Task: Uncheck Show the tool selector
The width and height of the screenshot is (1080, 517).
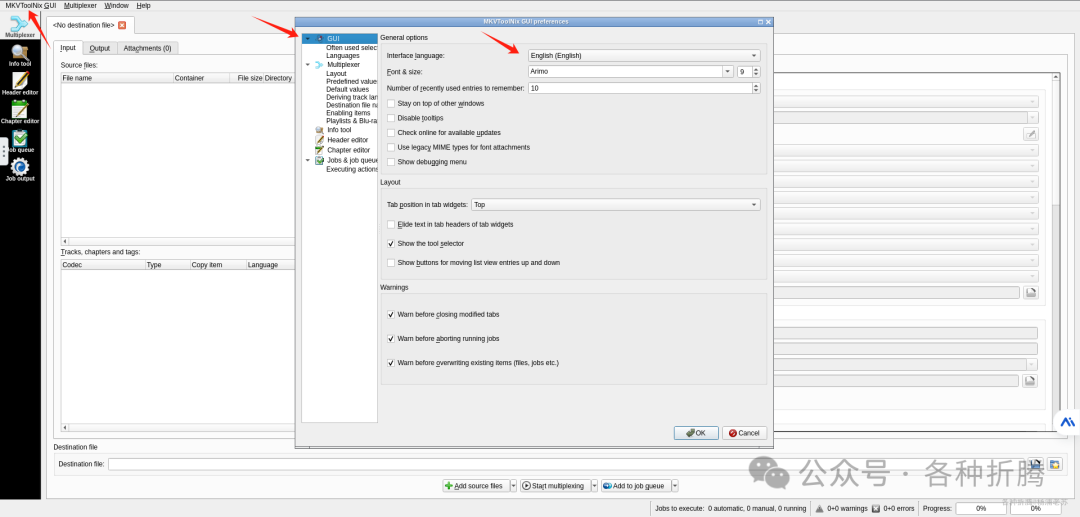Action: pyautogui.click(x=391, y=244)
